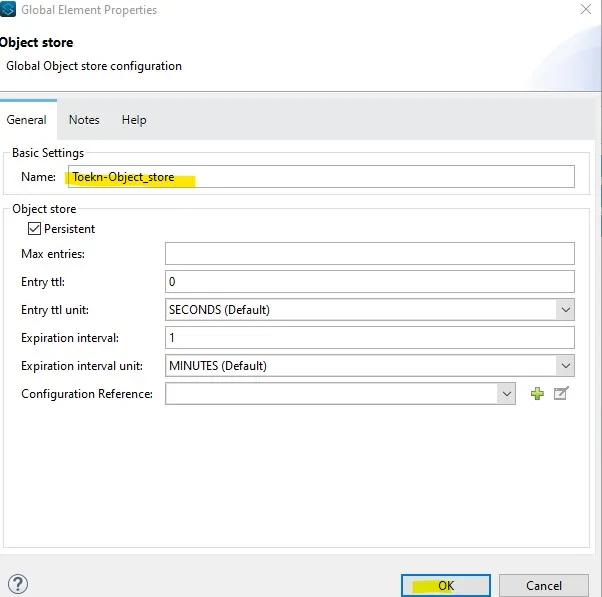Switch to the General tab

(26, 120)
